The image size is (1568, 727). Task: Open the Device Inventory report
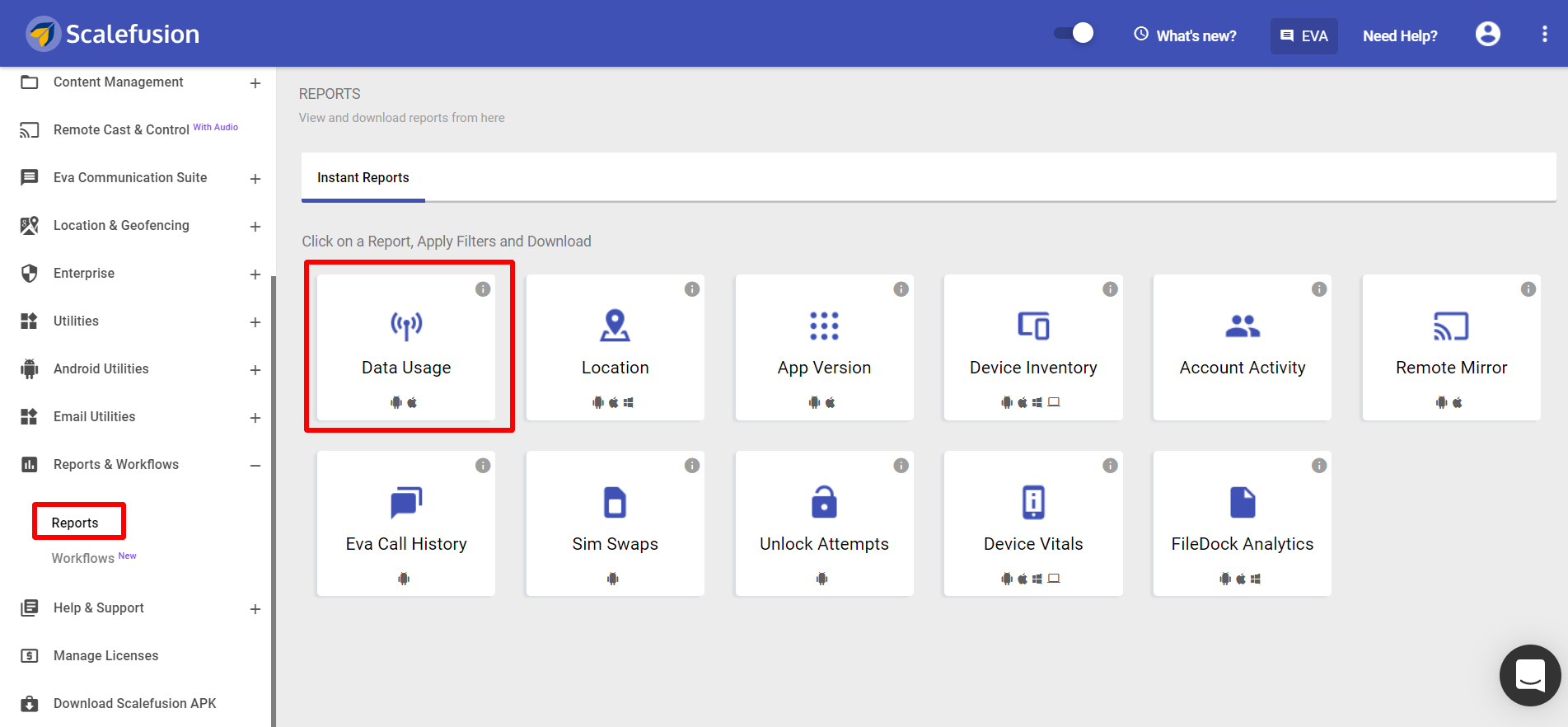[x=1033, y=348]
